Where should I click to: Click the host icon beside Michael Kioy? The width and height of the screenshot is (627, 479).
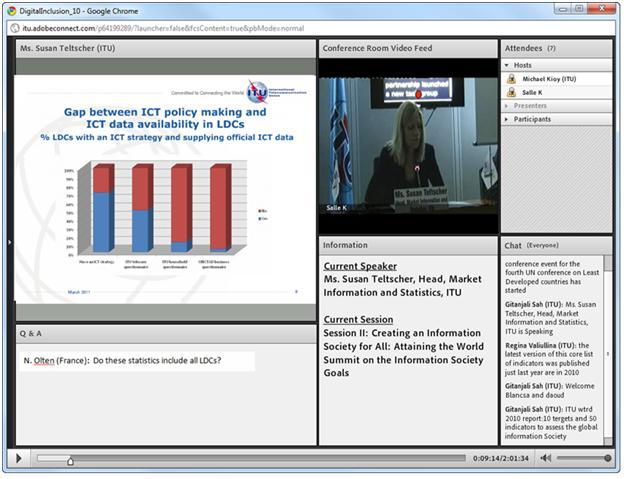(511, 79)
